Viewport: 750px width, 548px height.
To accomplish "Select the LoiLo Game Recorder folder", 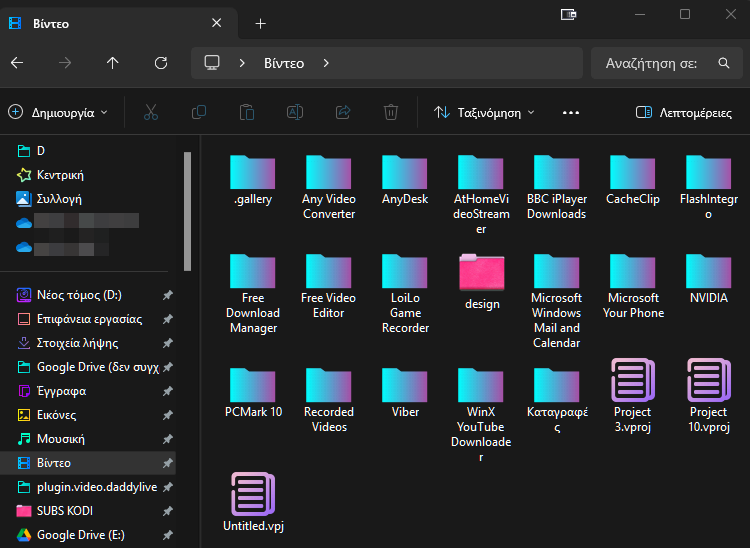I will (405, 294).
